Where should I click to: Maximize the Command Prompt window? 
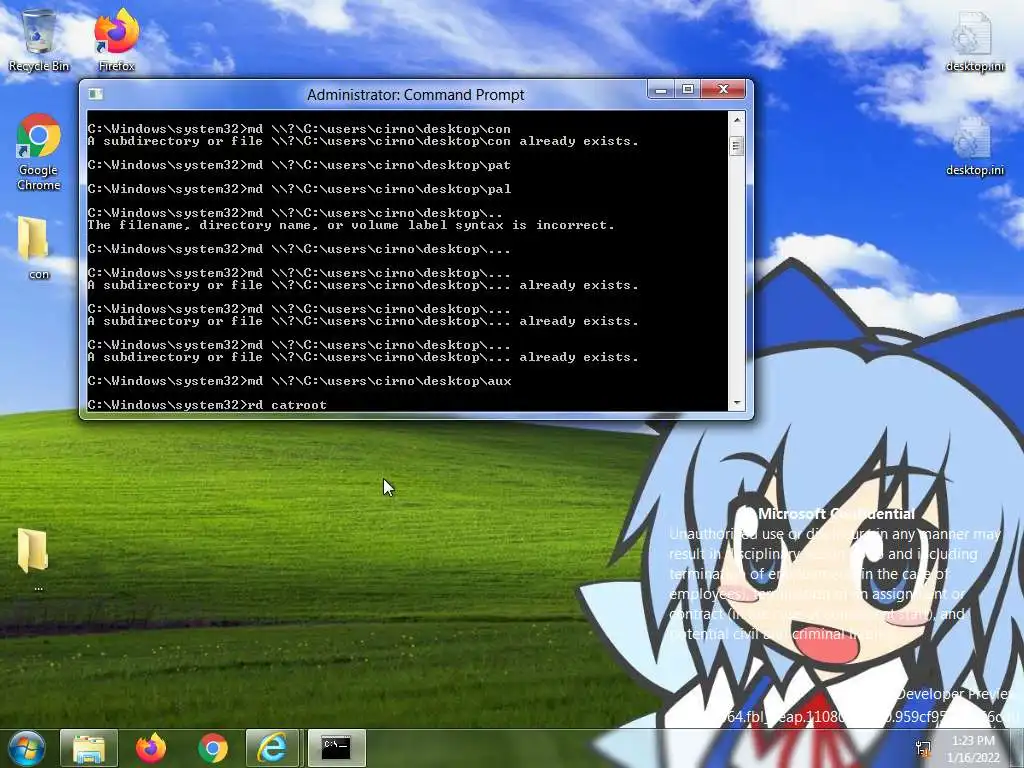coord(688,89)
